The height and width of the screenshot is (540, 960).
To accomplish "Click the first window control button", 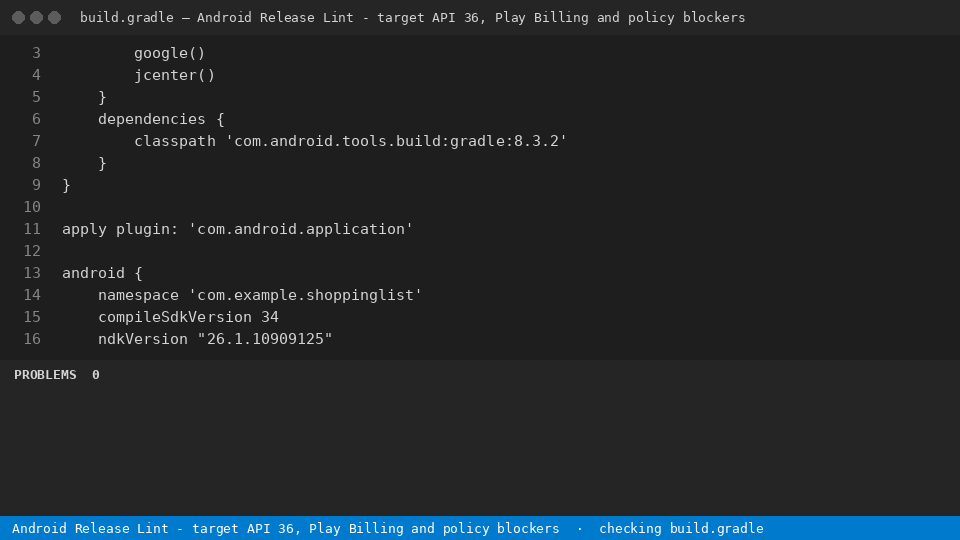I will (x=18, y=18).
